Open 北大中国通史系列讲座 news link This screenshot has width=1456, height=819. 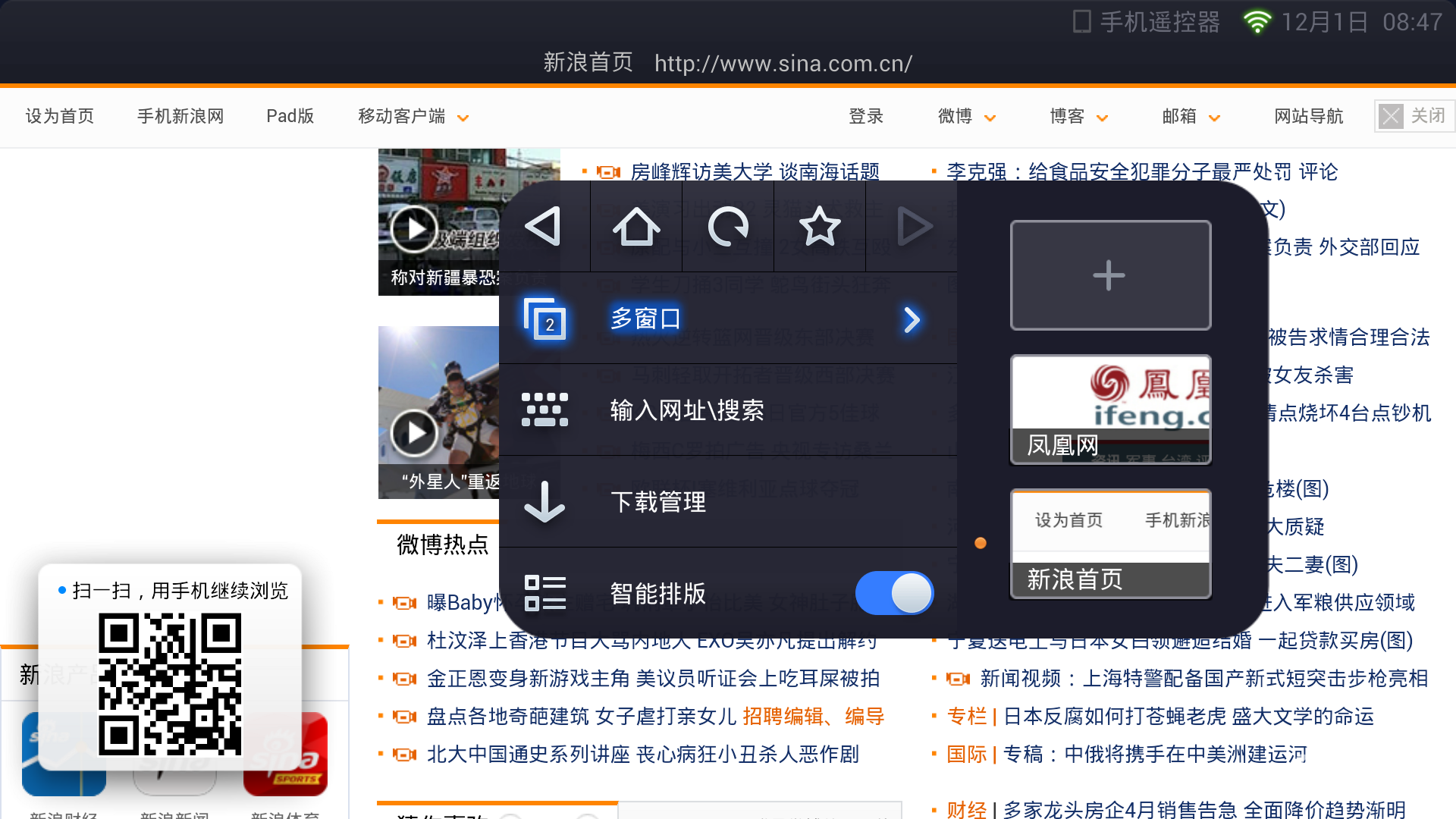(x=643, y=754)
